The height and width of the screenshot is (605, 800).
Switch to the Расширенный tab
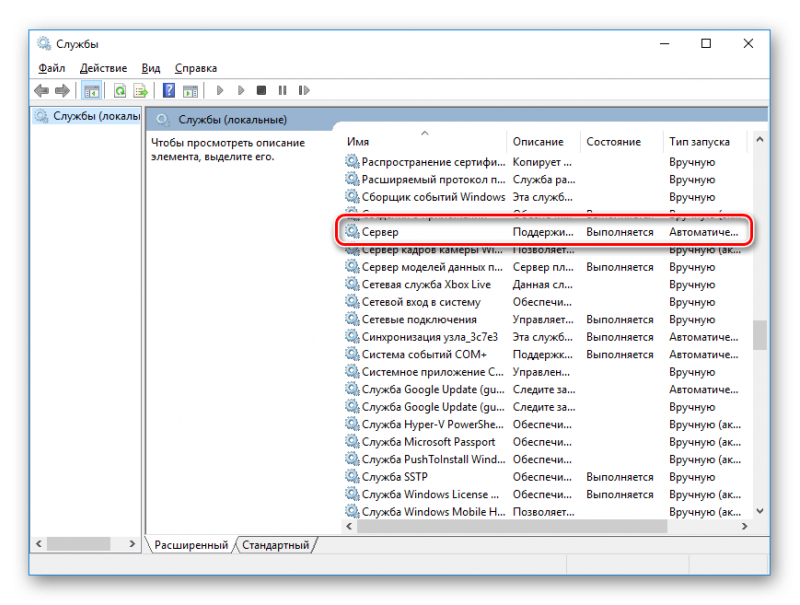click(x=191, y=545)
